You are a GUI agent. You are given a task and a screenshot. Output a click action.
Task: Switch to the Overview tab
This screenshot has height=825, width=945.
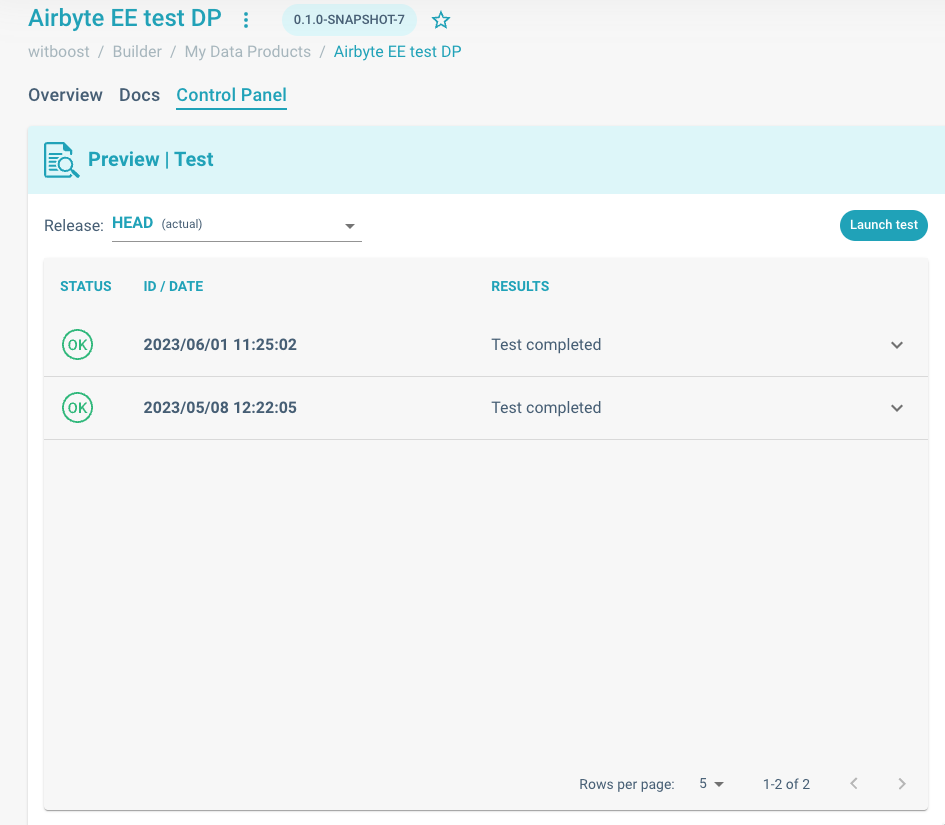pos(65,95)
